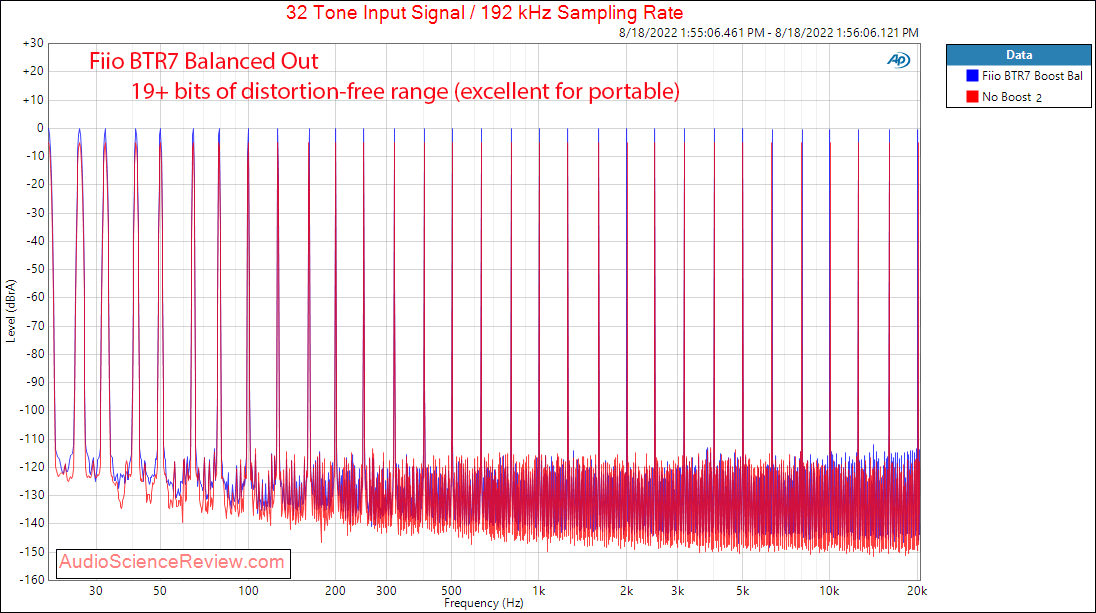1096x613 pixels.
Task: Click the AP logo in the chart corner
Action: coord(898,60)
